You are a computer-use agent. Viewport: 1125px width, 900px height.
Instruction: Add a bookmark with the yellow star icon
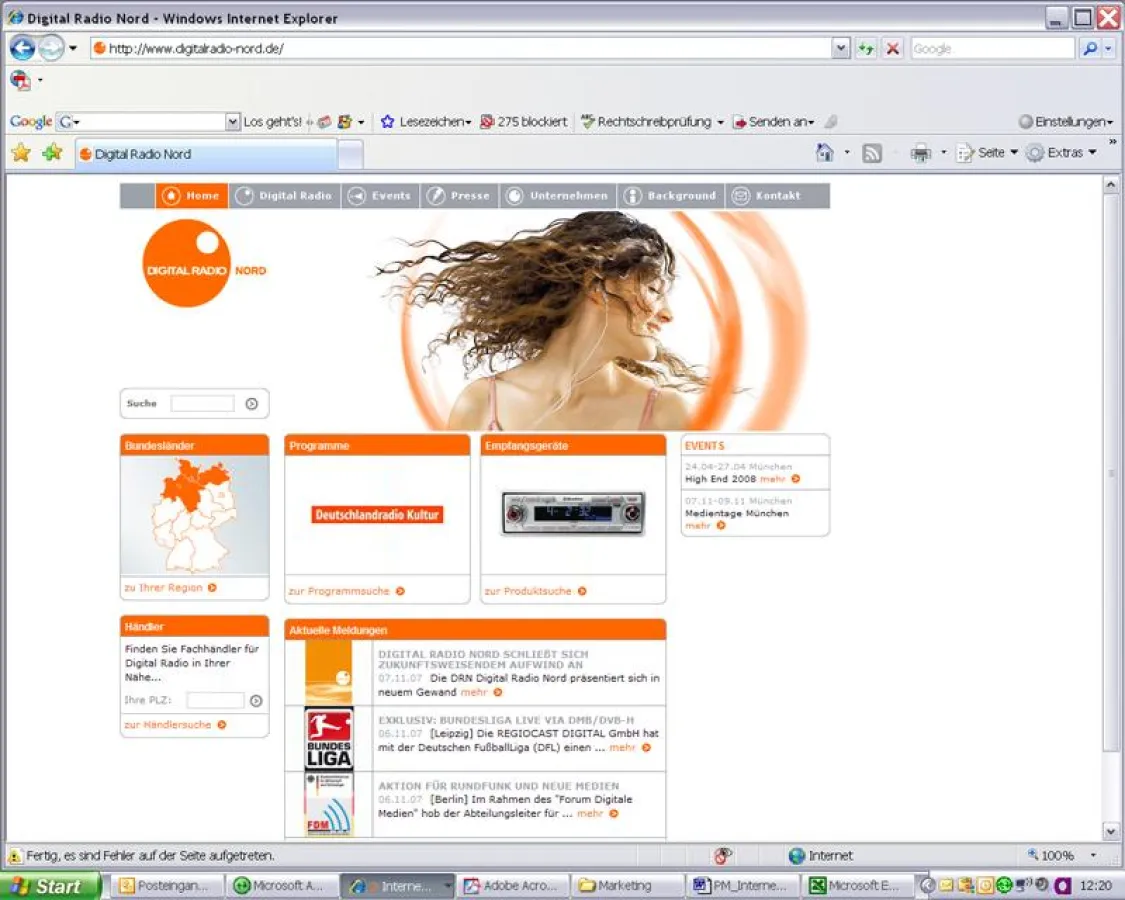point(20,152)
